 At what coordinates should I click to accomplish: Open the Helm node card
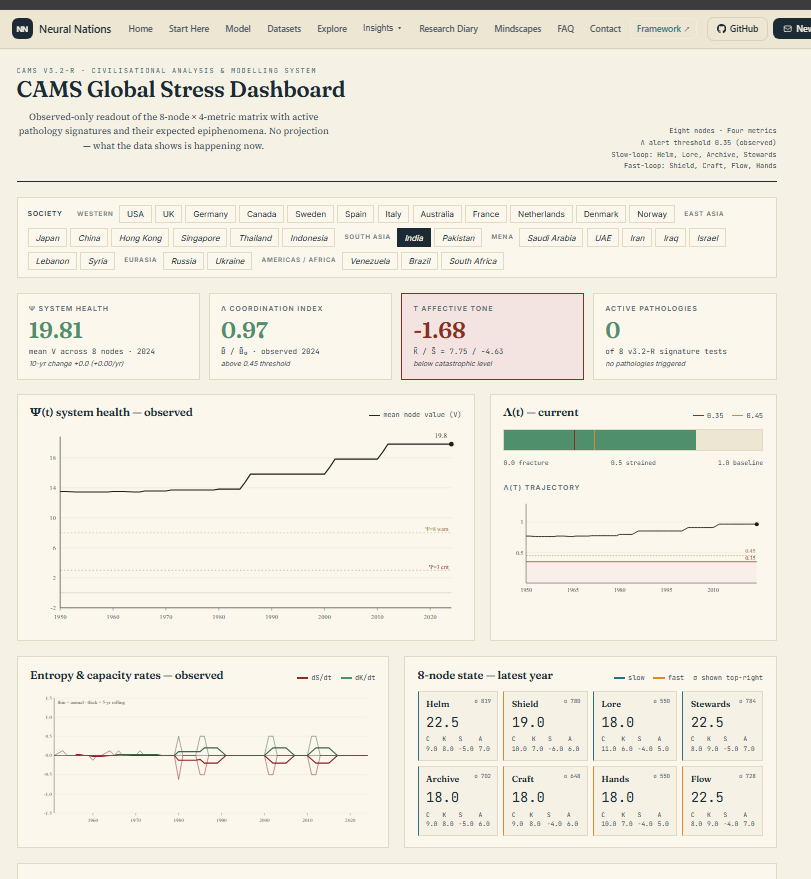pyautogui.click(x=458, y=726)
